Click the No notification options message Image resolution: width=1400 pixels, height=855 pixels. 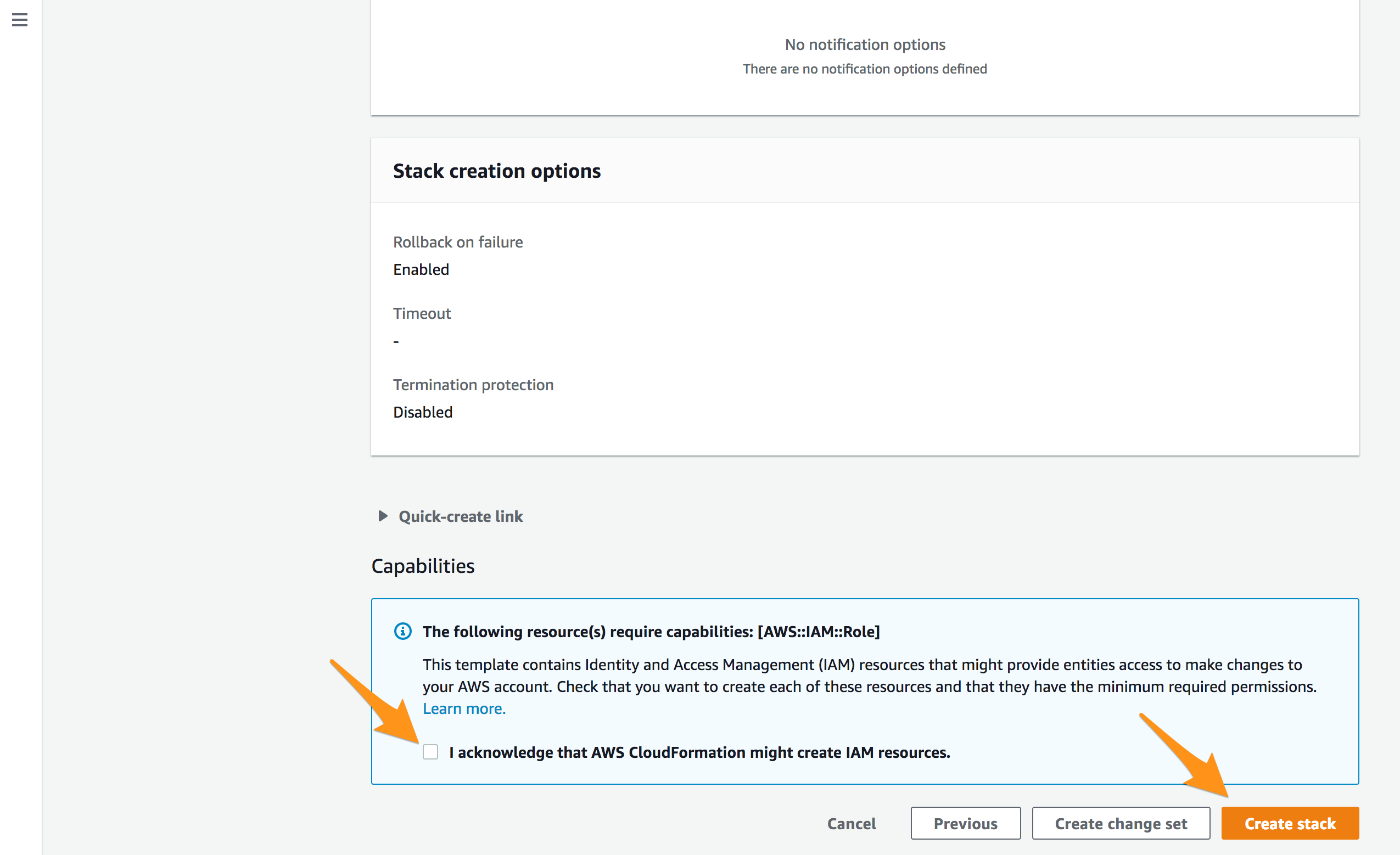point(864,44)
